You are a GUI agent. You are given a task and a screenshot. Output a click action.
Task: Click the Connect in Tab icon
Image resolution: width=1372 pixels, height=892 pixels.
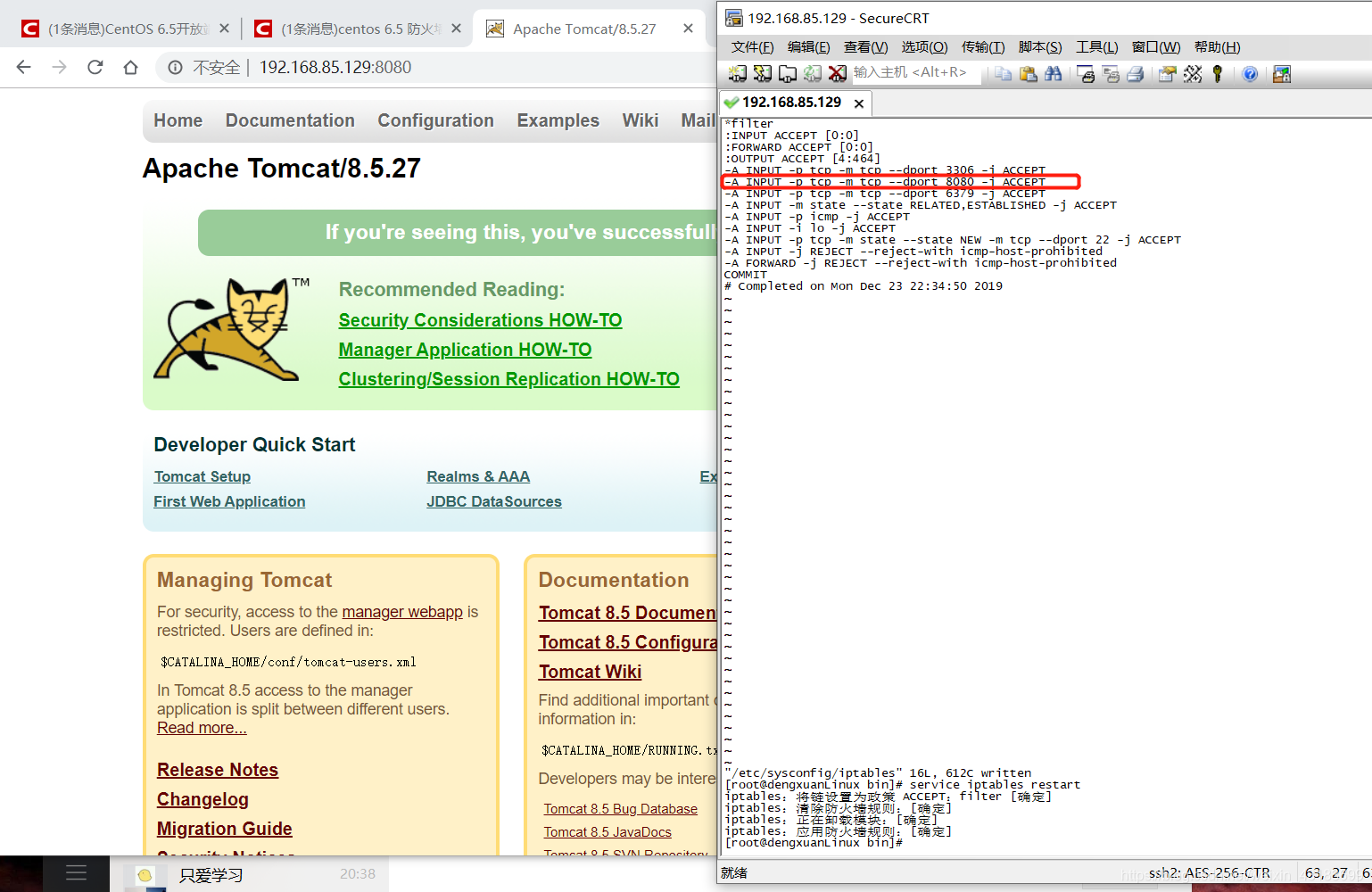point(788,74)
